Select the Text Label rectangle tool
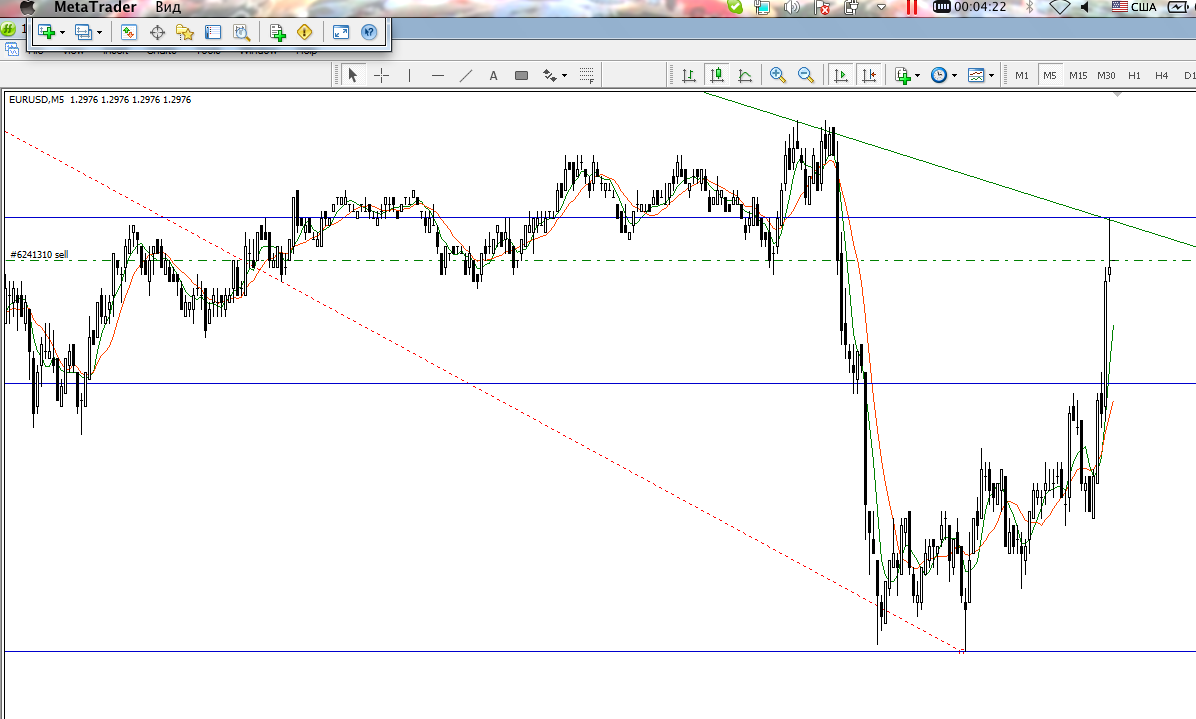 [x=522, y=75]
